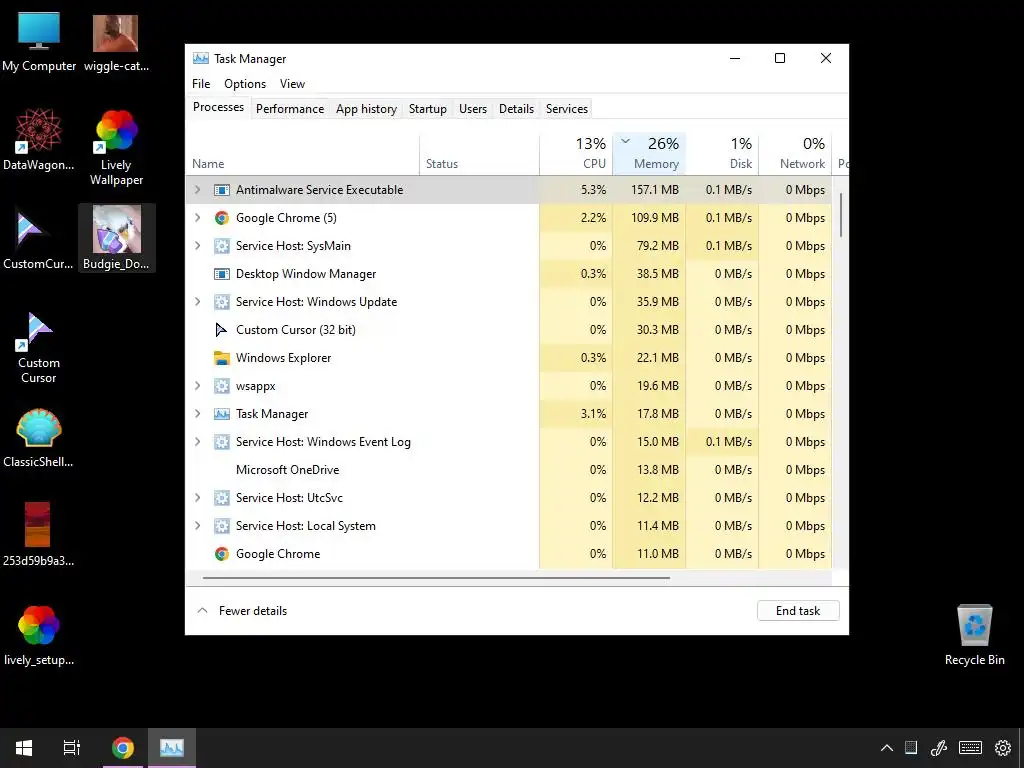
Task: Expand Service Host: UtcSvc
Action: 198,498
